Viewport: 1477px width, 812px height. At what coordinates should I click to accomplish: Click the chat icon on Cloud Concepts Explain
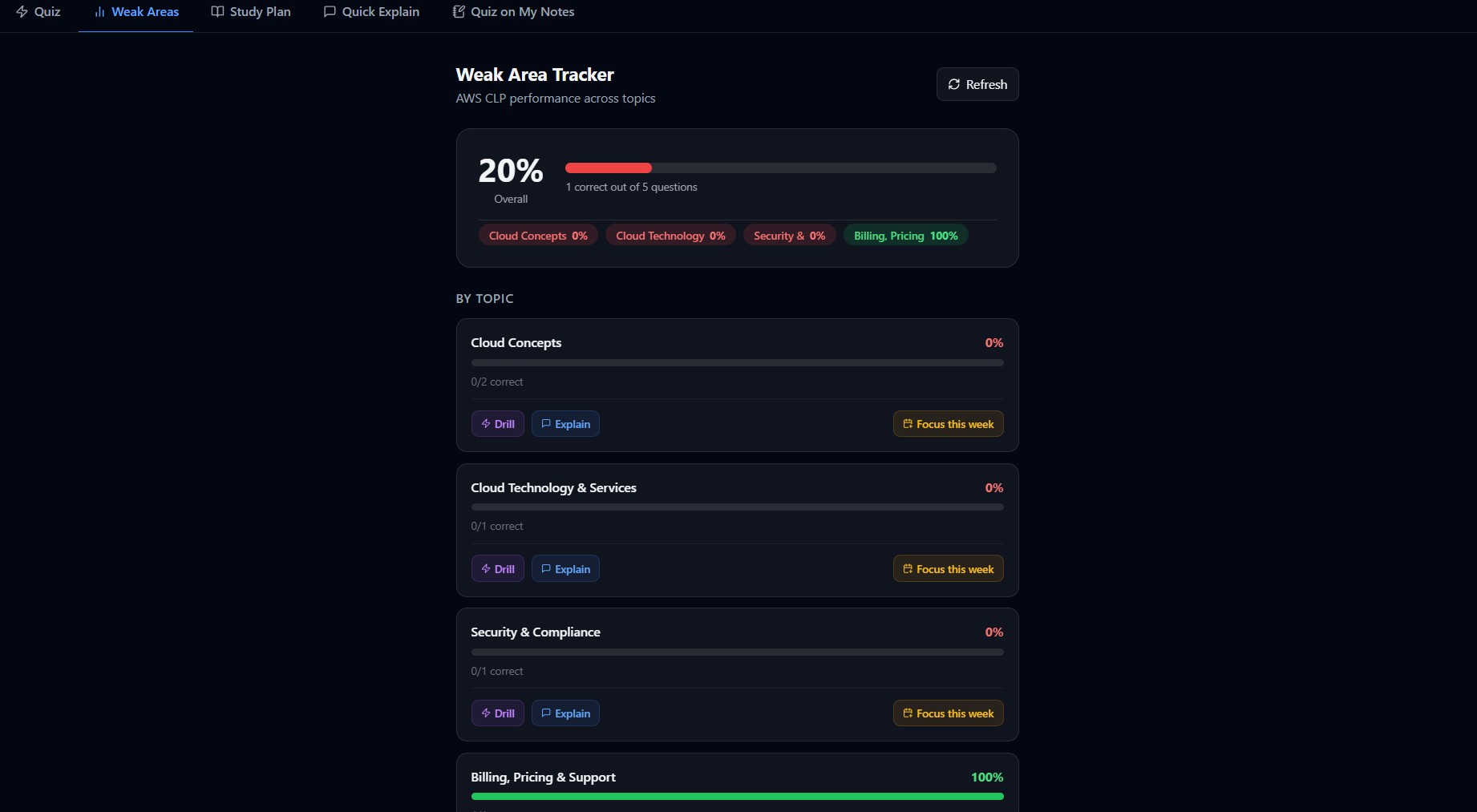click(x=546, y=424)
